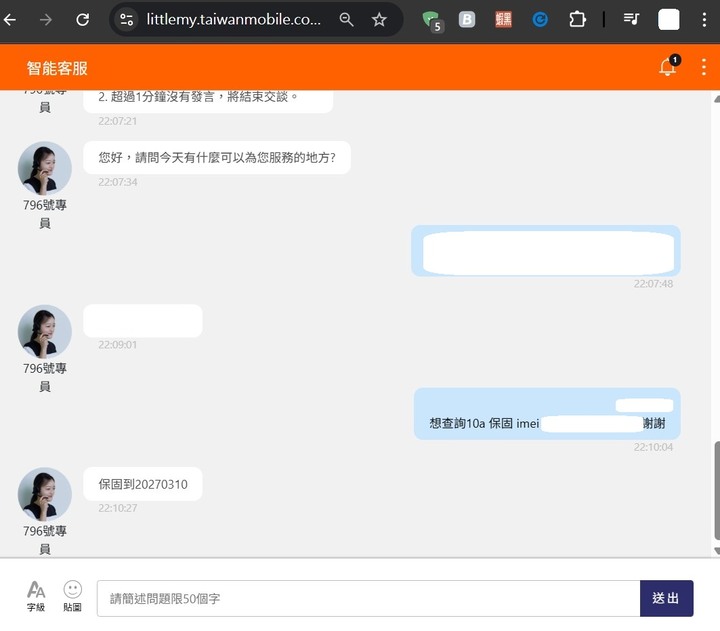This screenshot has height=631, width=720.
Task: Reload the page with browser refresh
Action: click(83, 19)
